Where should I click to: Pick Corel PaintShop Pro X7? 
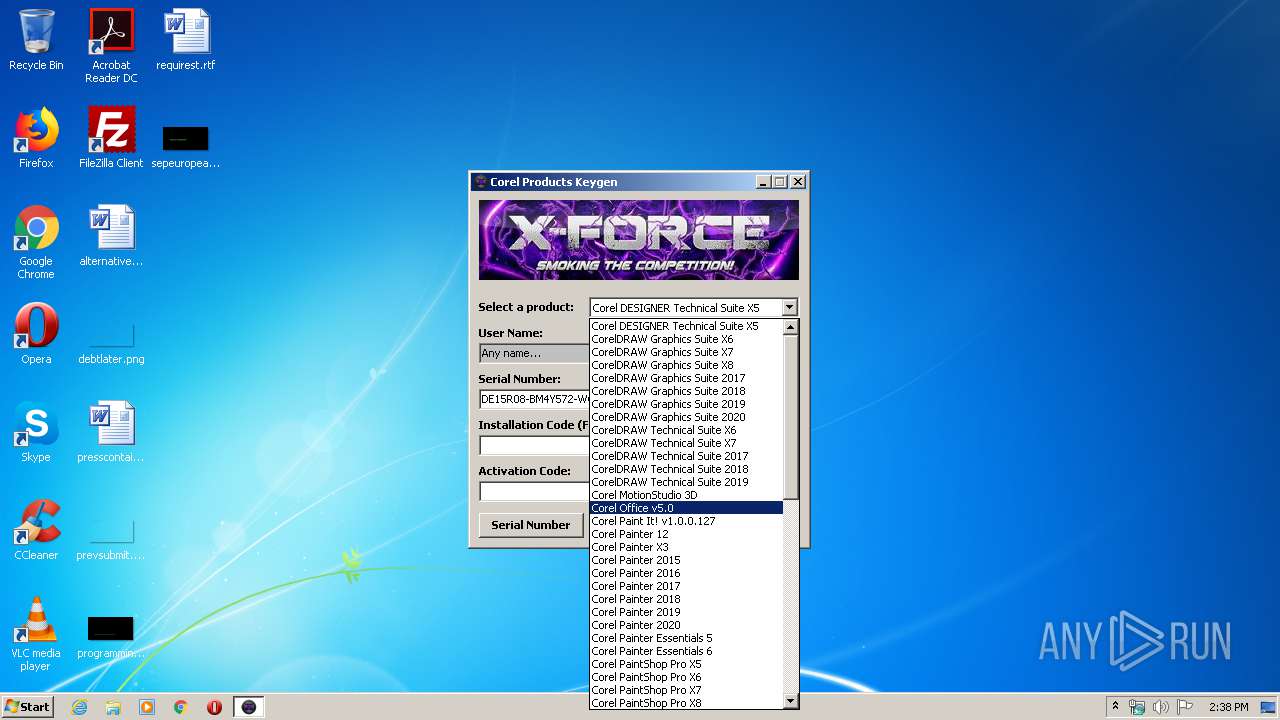point(686,690)
